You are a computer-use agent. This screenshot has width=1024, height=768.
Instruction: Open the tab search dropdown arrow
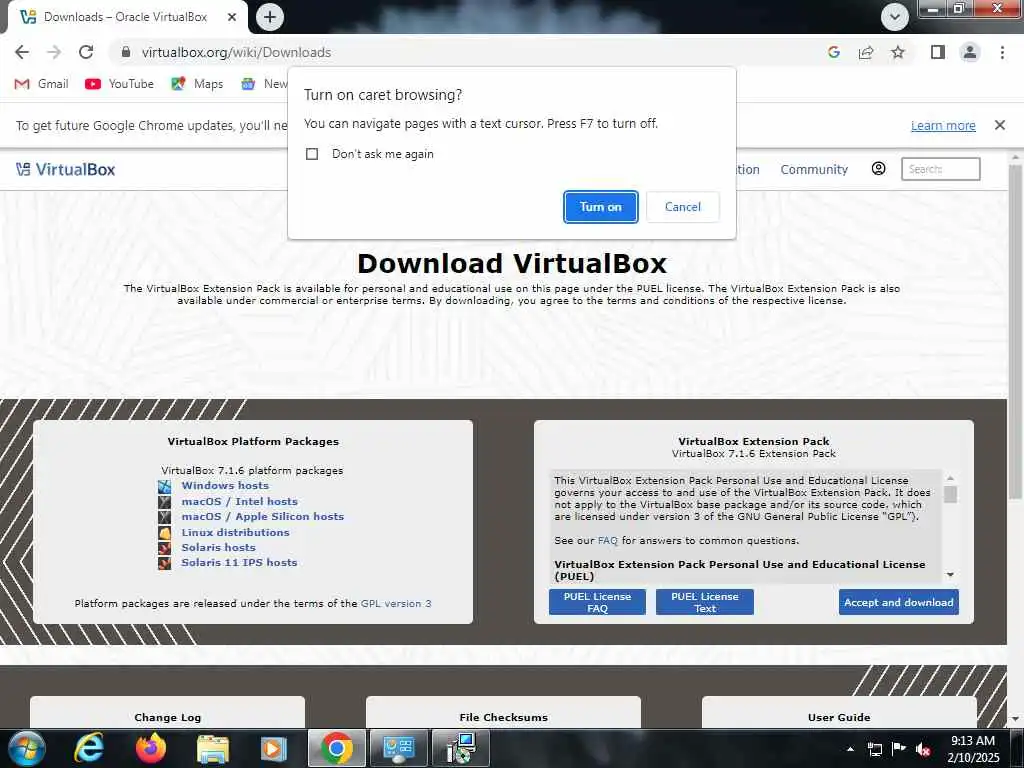pyautogui.click(x=895, y=17)
